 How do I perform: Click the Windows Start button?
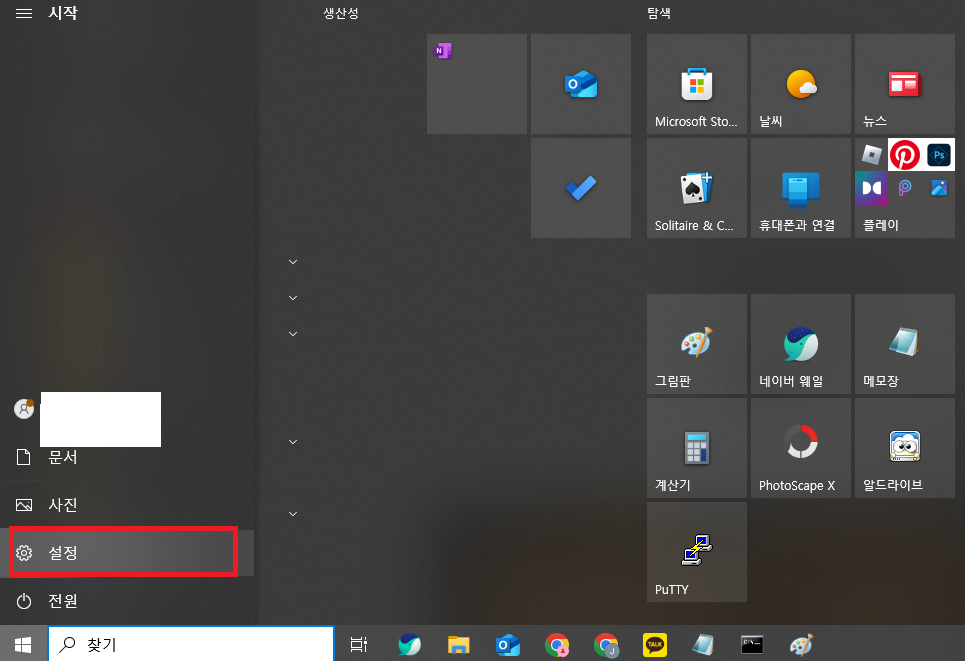(23, 644)
